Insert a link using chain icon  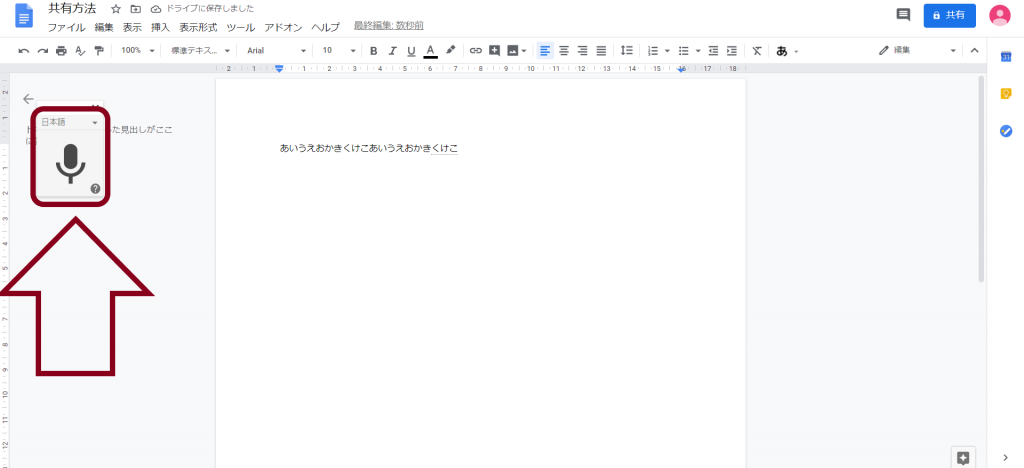coord(475,50)
